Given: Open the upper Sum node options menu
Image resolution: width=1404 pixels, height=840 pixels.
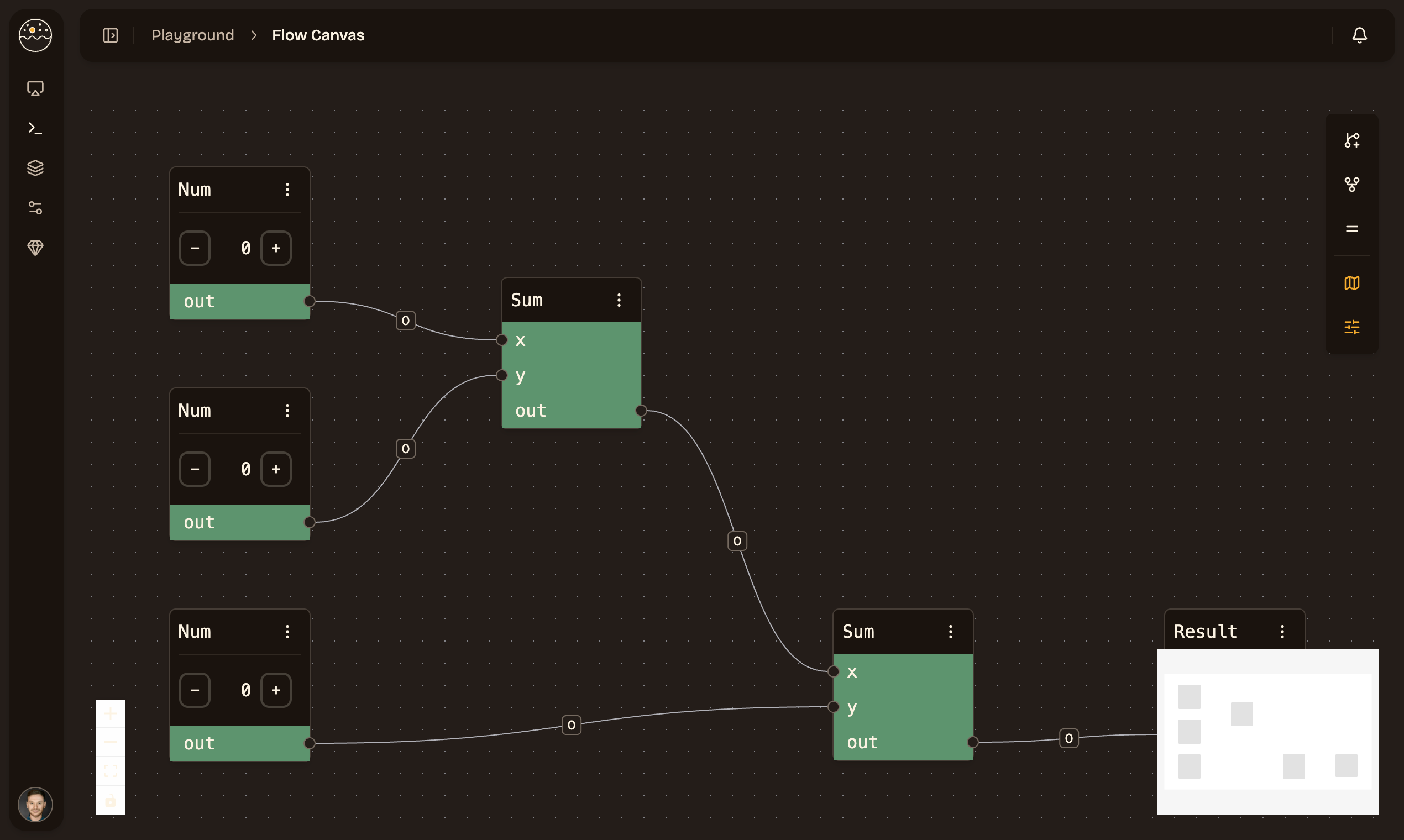Looking at the screenshot, I should pos(619,300).
